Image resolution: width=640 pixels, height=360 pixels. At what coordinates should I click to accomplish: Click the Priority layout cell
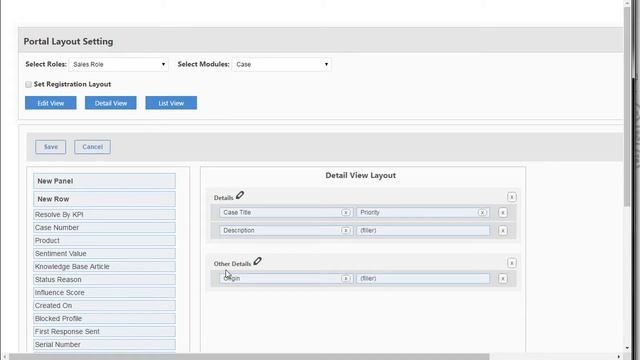pyautogui.click(x=423, y=213)
